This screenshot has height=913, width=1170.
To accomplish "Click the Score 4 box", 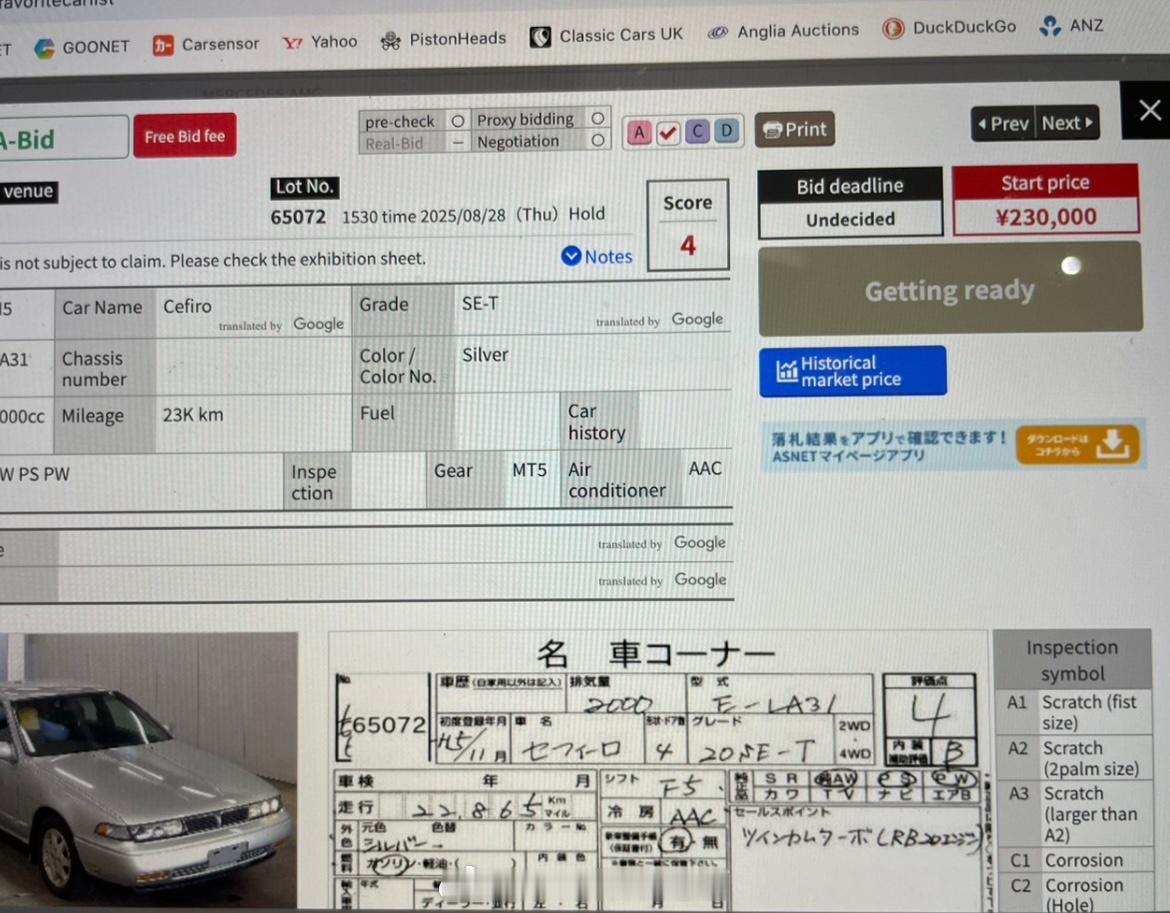I will (688, 225).
